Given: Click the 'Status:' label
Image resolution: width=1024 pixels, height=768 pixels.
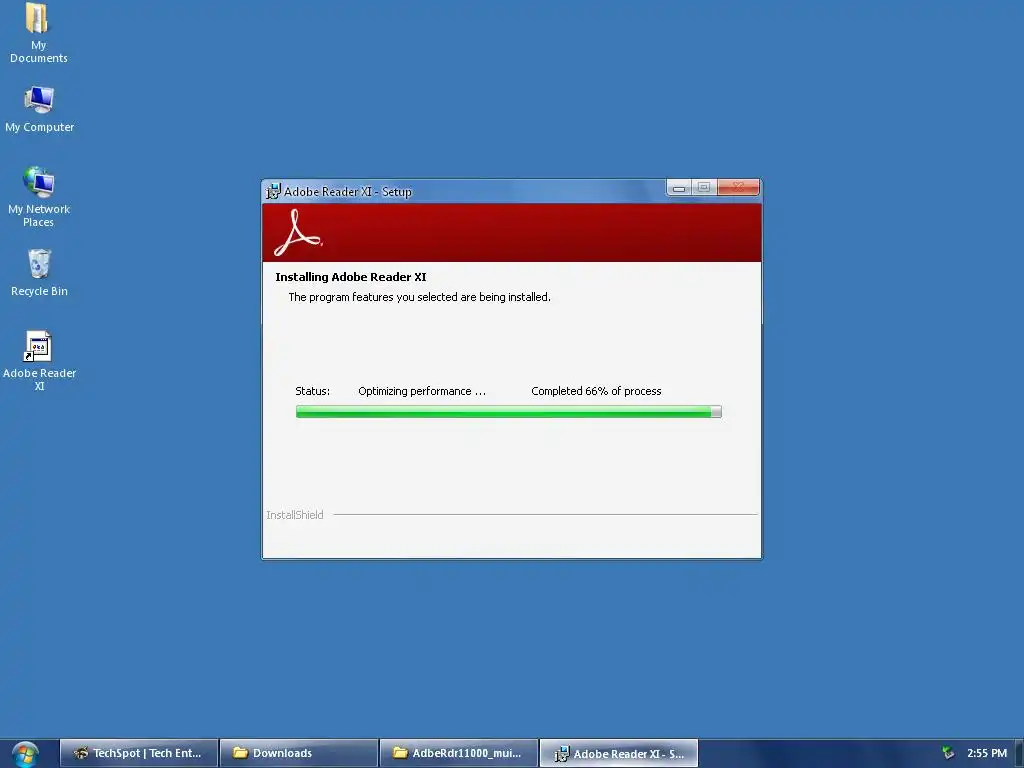Looking at the screenshot, I should pos(313,391).
